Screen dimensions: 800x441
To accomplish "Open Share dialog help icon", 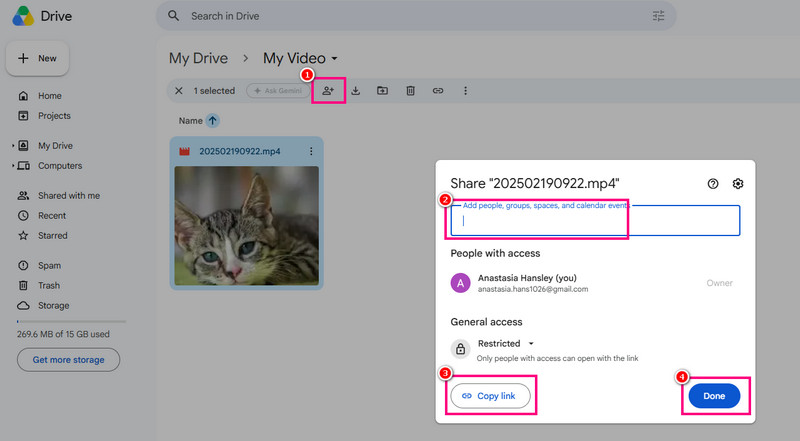I will pos(713,184).
